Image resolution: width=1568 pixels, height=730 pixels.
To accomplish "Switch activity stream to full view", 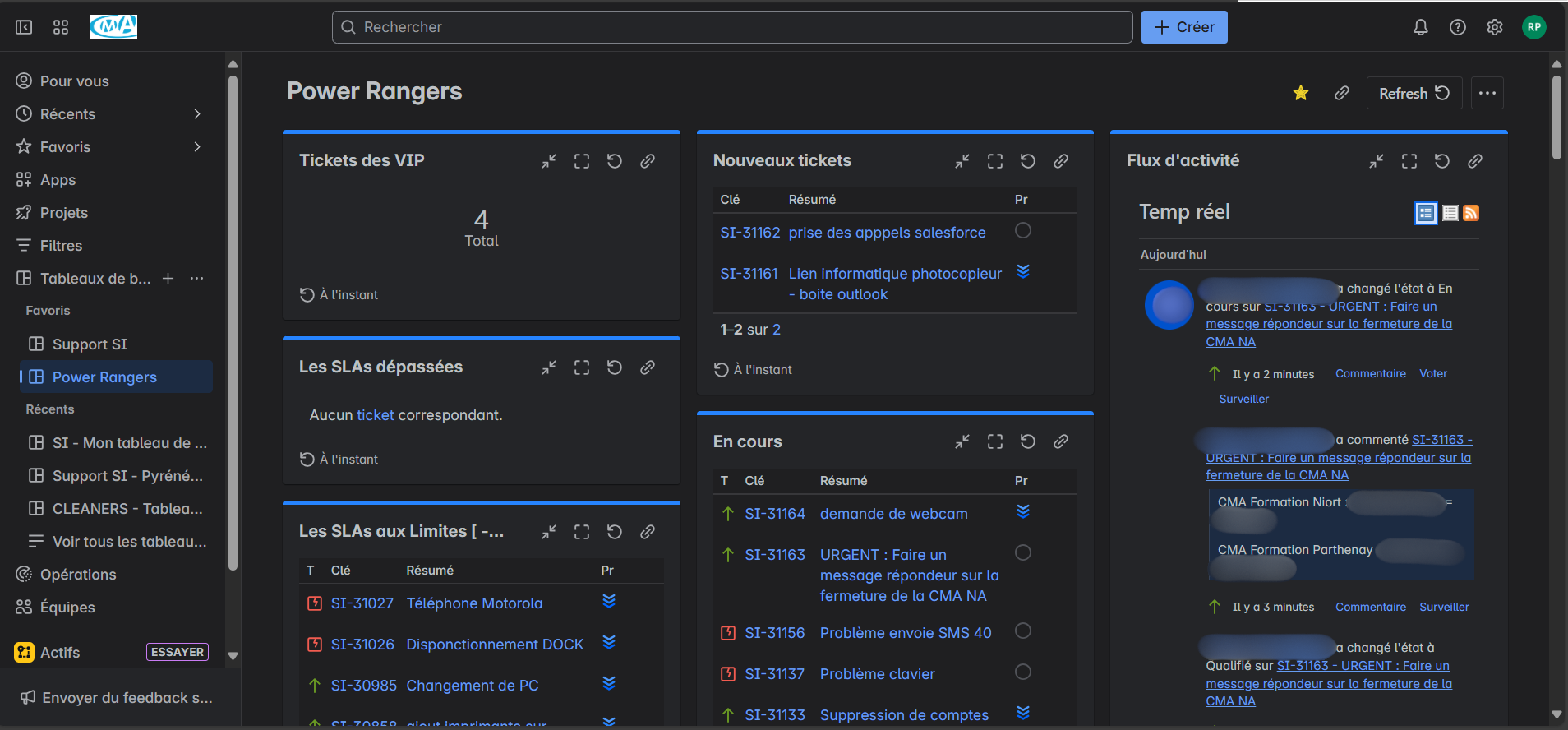I will pyautogui.click(x=1426, y=213).
